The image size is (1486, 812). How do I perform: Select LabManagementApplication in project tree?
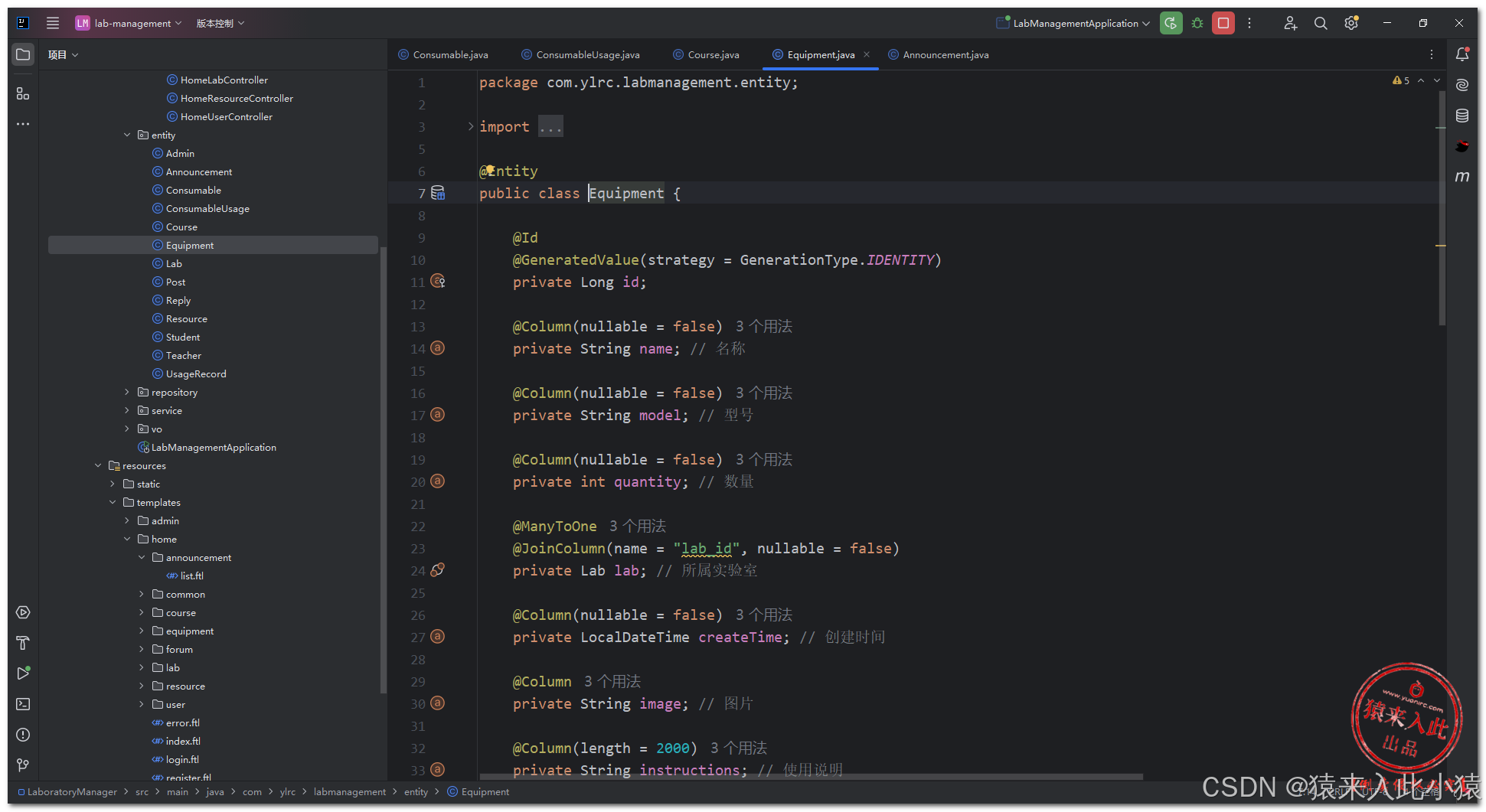(214, 447)
